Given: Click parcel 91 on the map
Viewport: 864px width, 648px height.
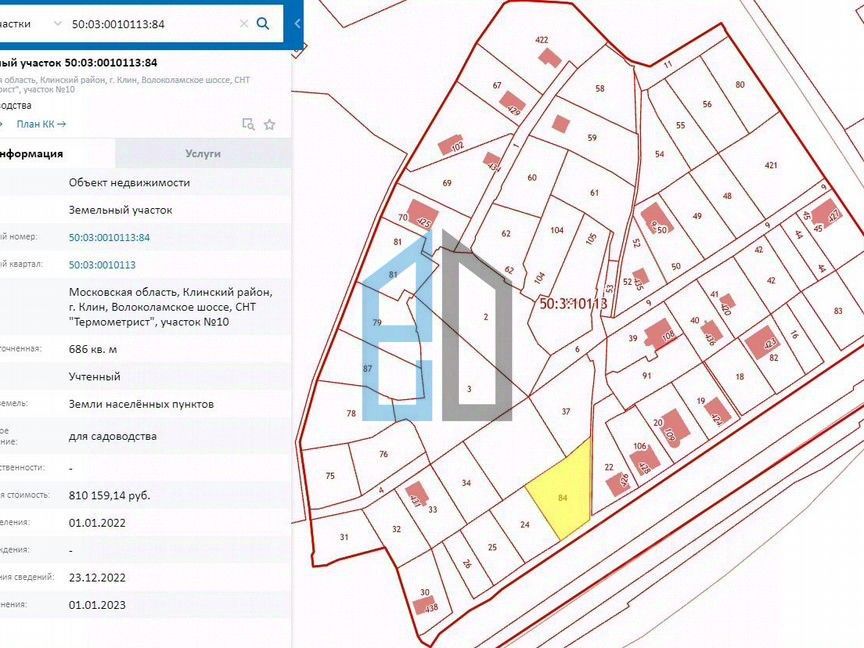Looking at the screenshot, I should pos(646,376).
